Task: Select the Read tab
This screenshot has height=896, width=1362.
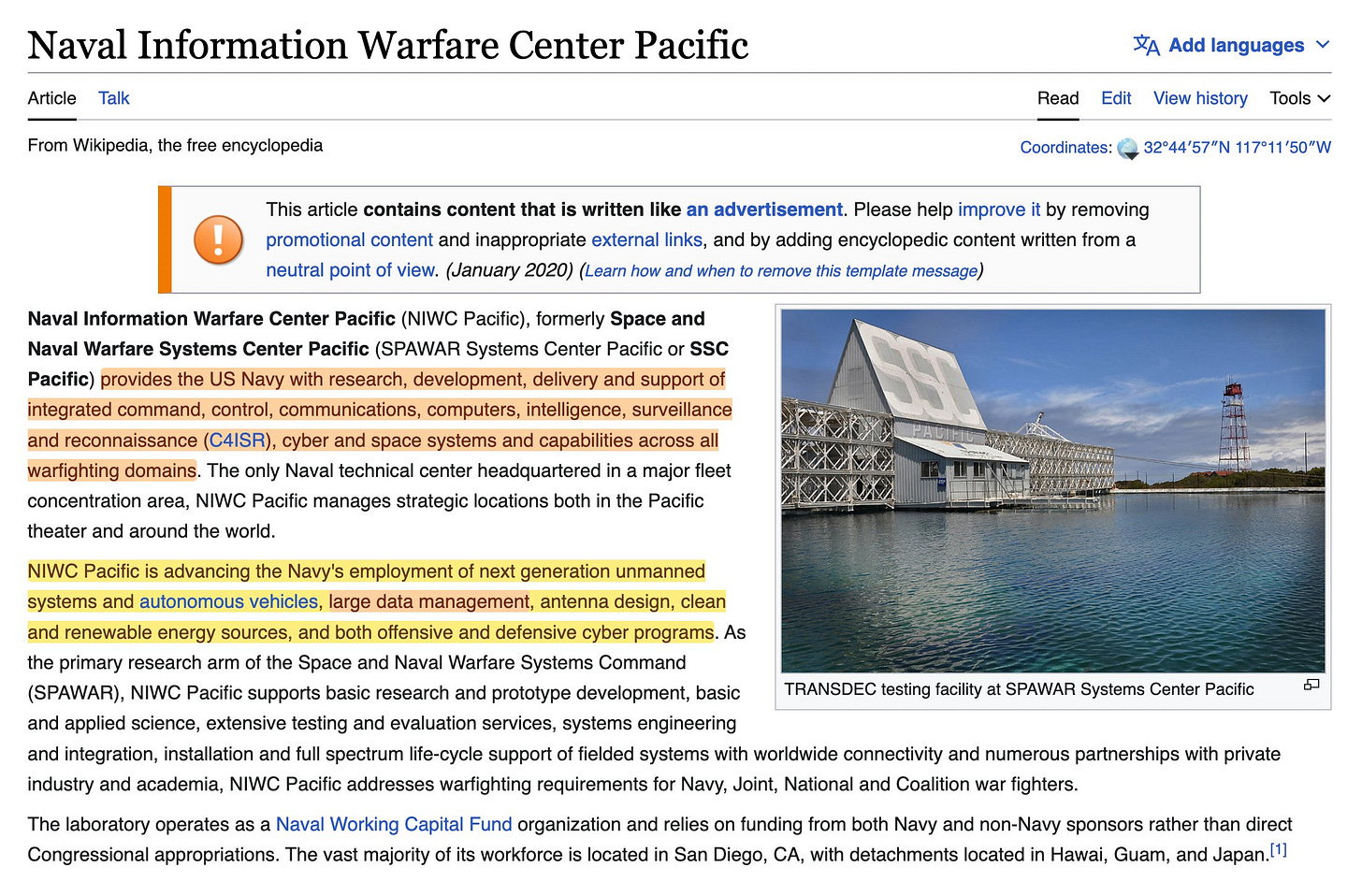Action: [x=1058, y=98]
